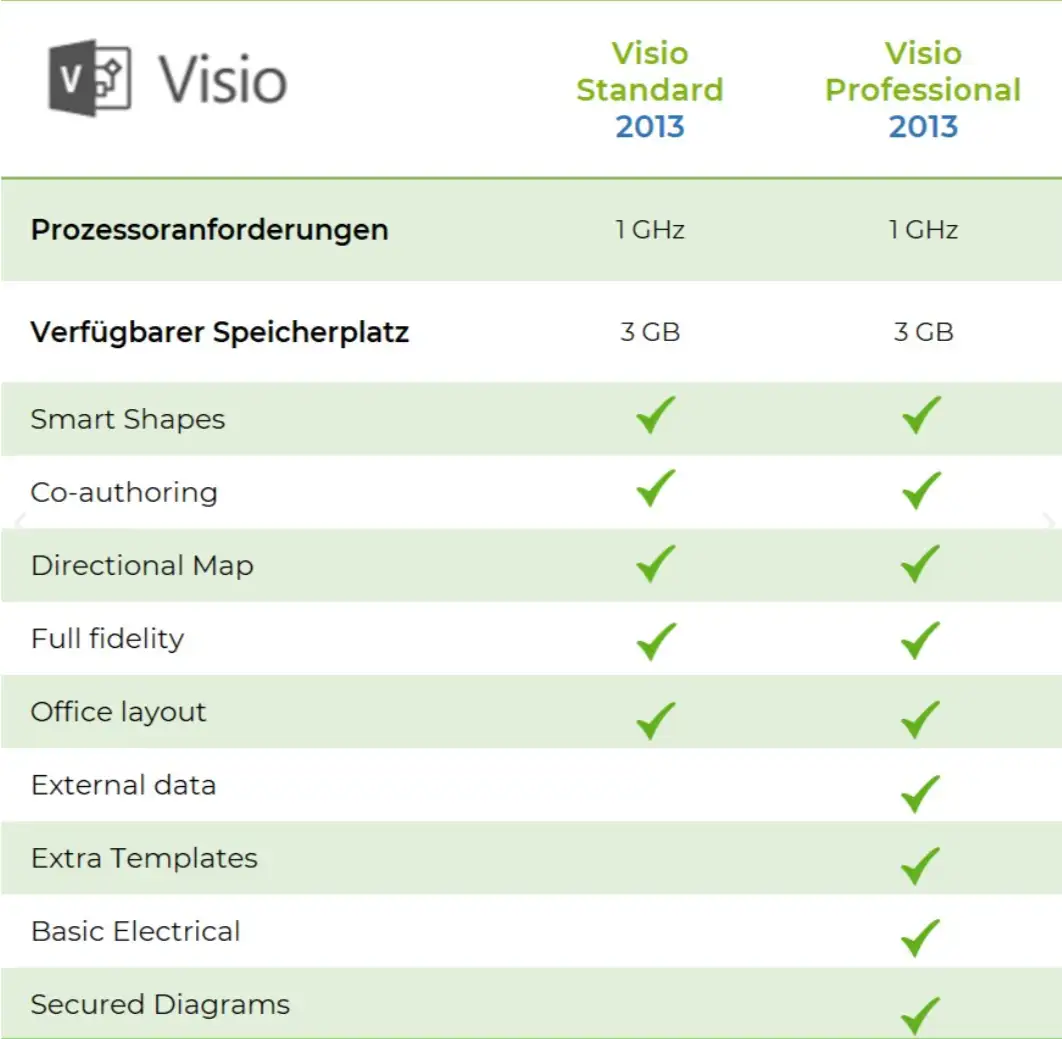Click the Secured Diagrams feature label
The width and height of the screenshot is (1062, 1039).
click(160, 1005)
